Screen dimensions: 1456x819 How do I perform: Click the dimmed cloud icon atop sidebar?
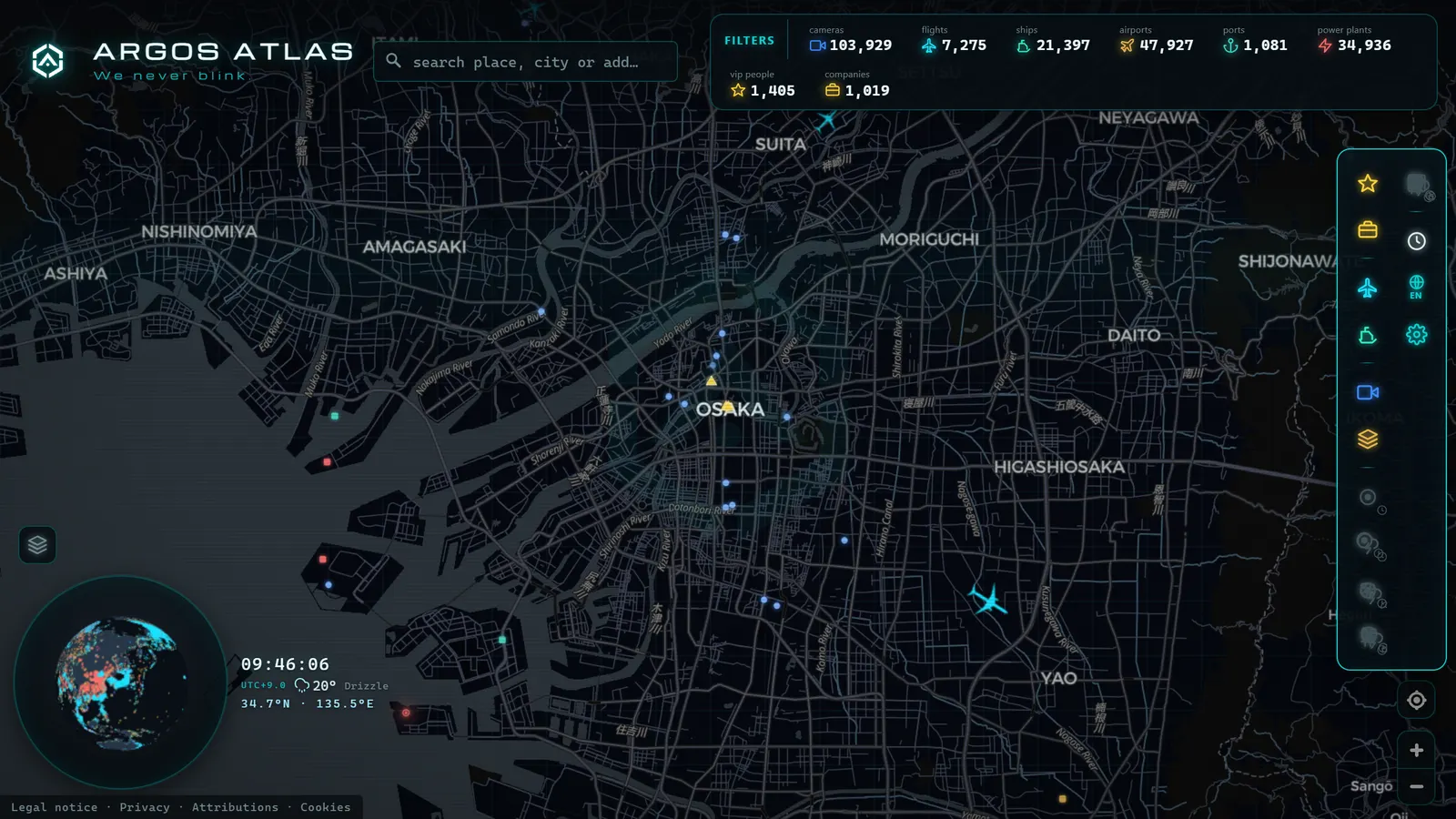click(1419, 186)
